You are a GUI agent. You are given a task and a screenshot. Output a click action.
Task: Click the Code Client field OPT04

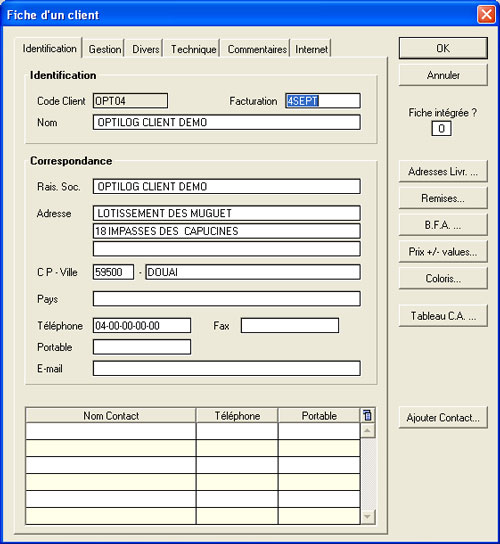(130, 101)
